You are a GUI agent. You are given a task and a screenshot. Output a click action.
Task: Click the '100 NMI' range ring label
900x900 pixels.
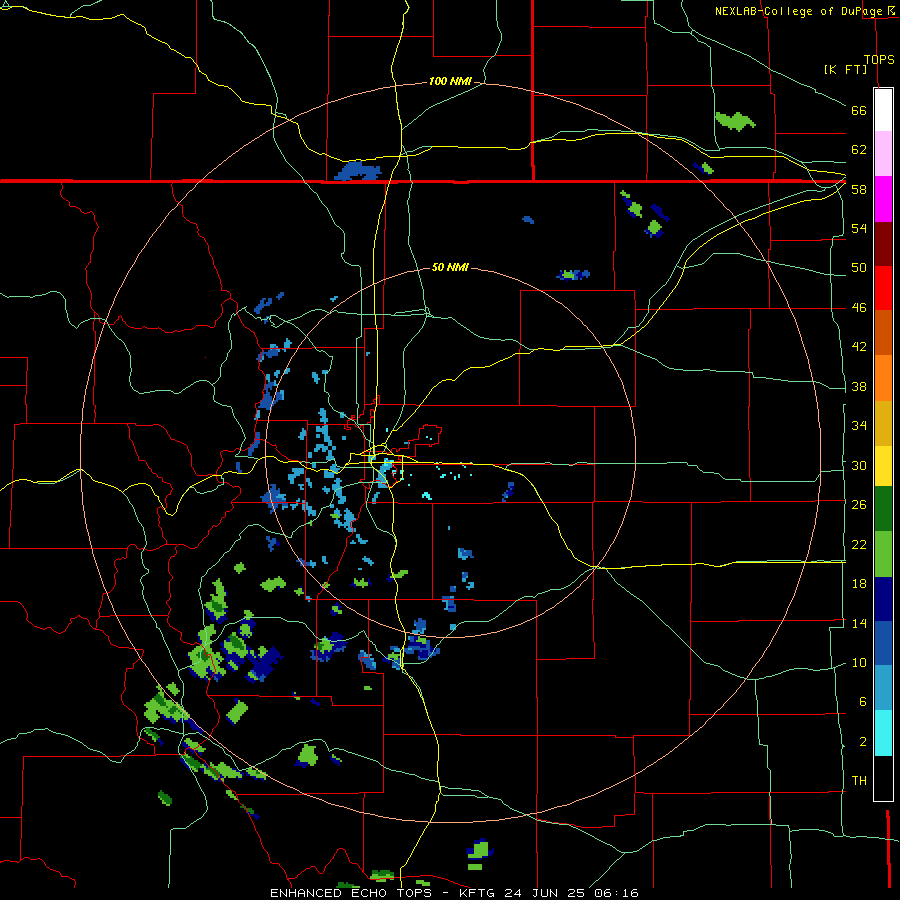[450, 82]
